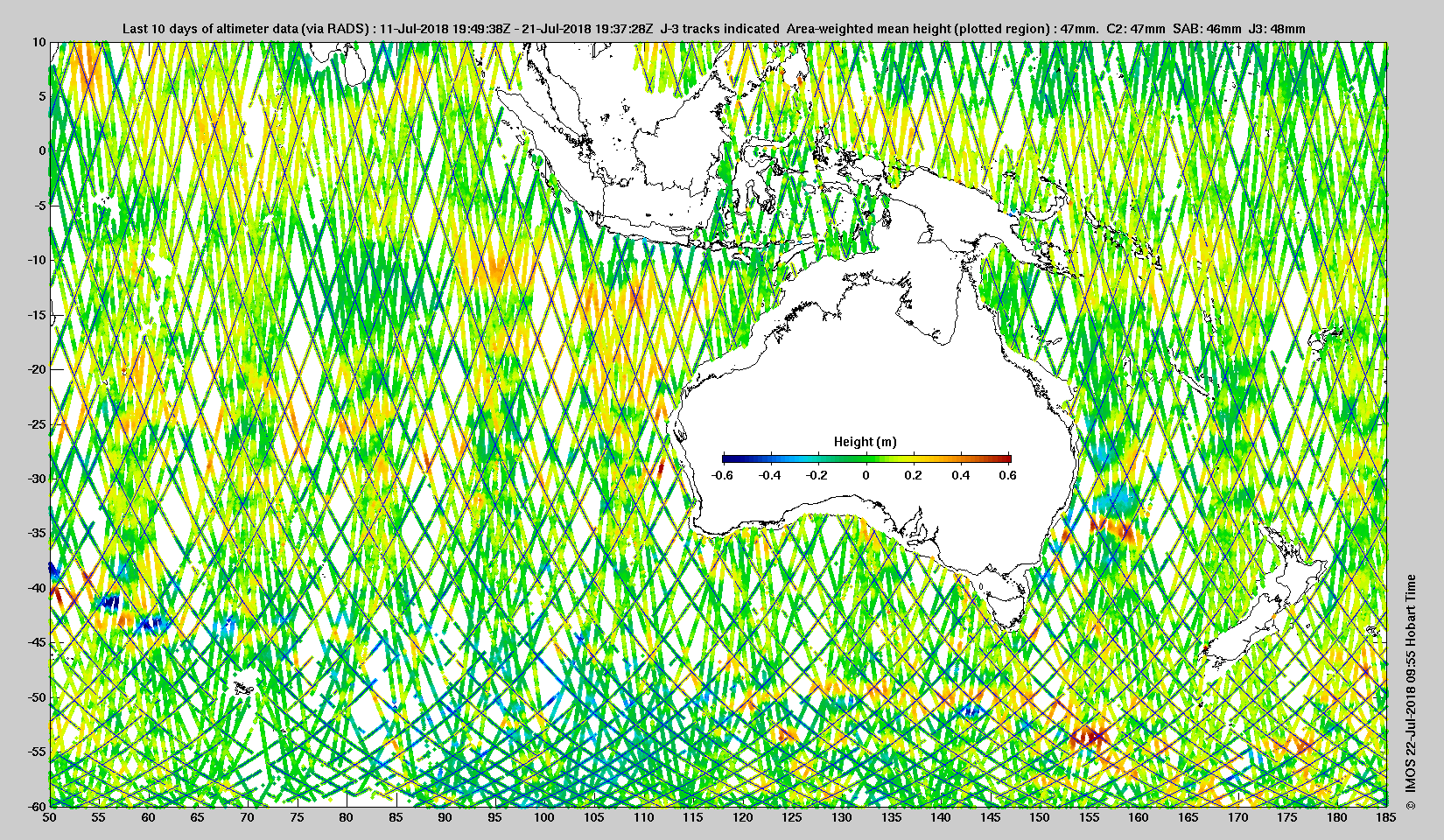Click the x-axis longitude label 185
1444x840 pixels.
click(1386, 817)
